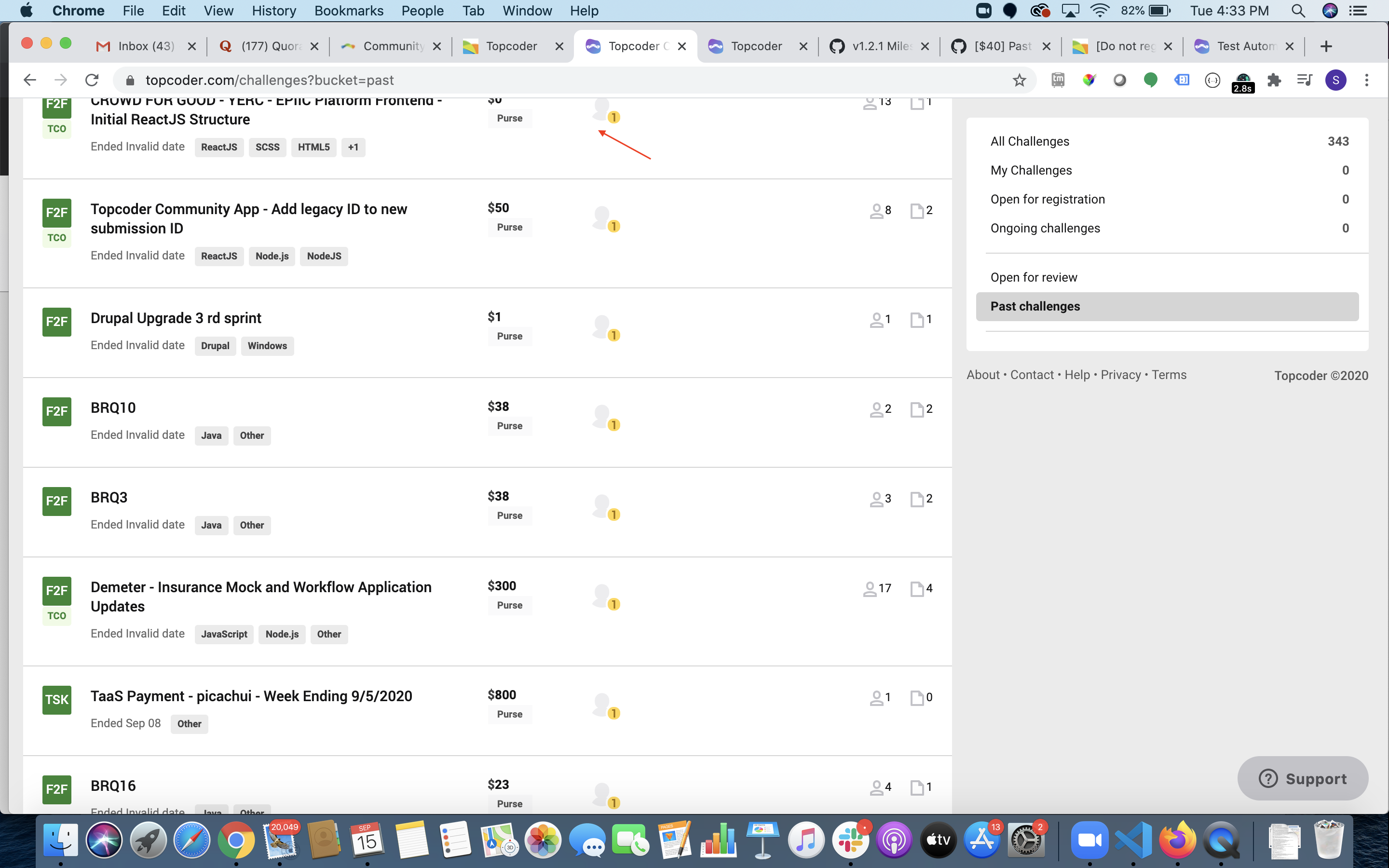Click Purse label under $800 prize
This screenshot has width=1389, height=868.
(x=510, y=715)
